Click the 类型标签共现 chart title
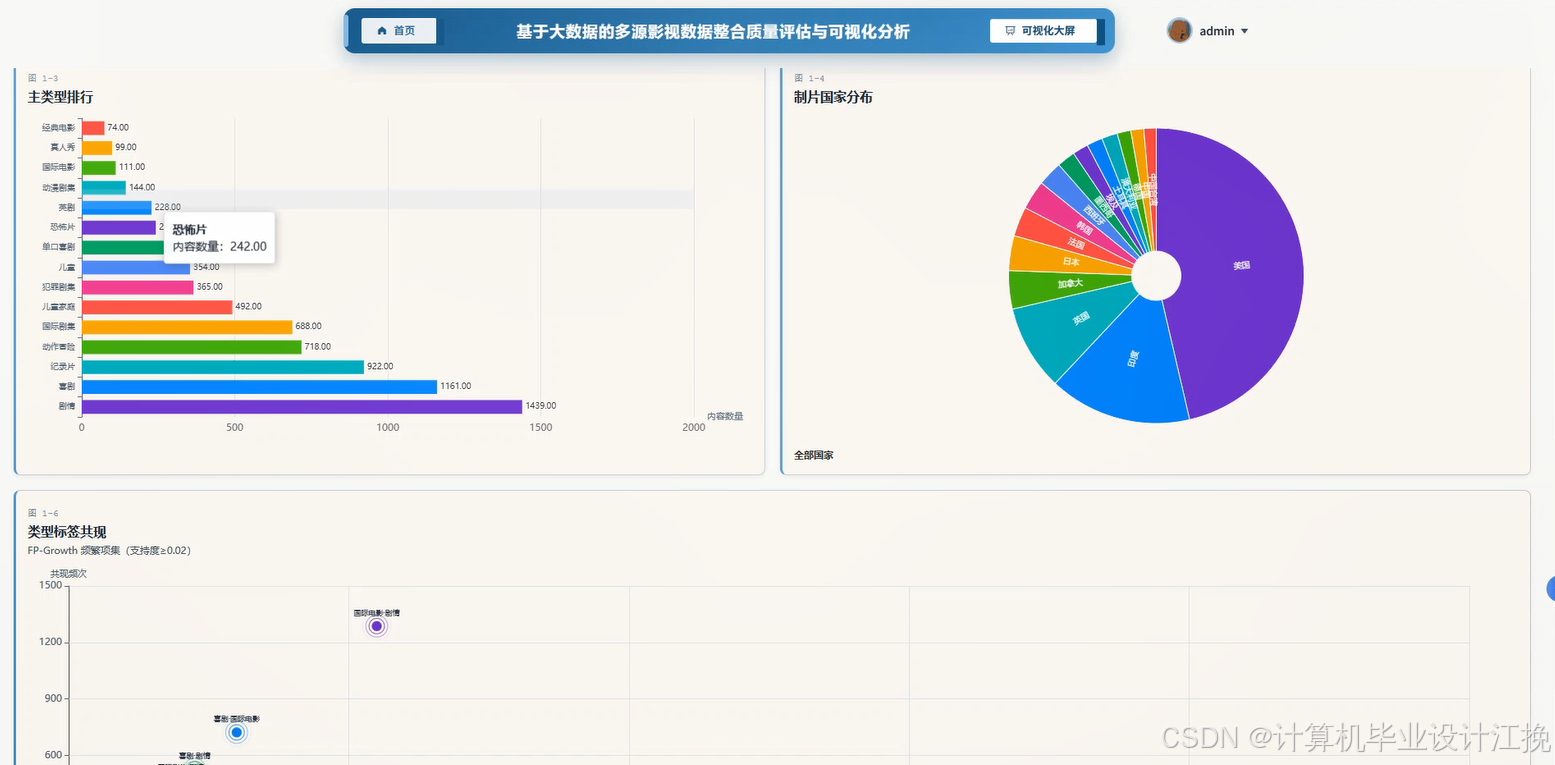Screen dimensions: 1555x765 click(67, 531)
